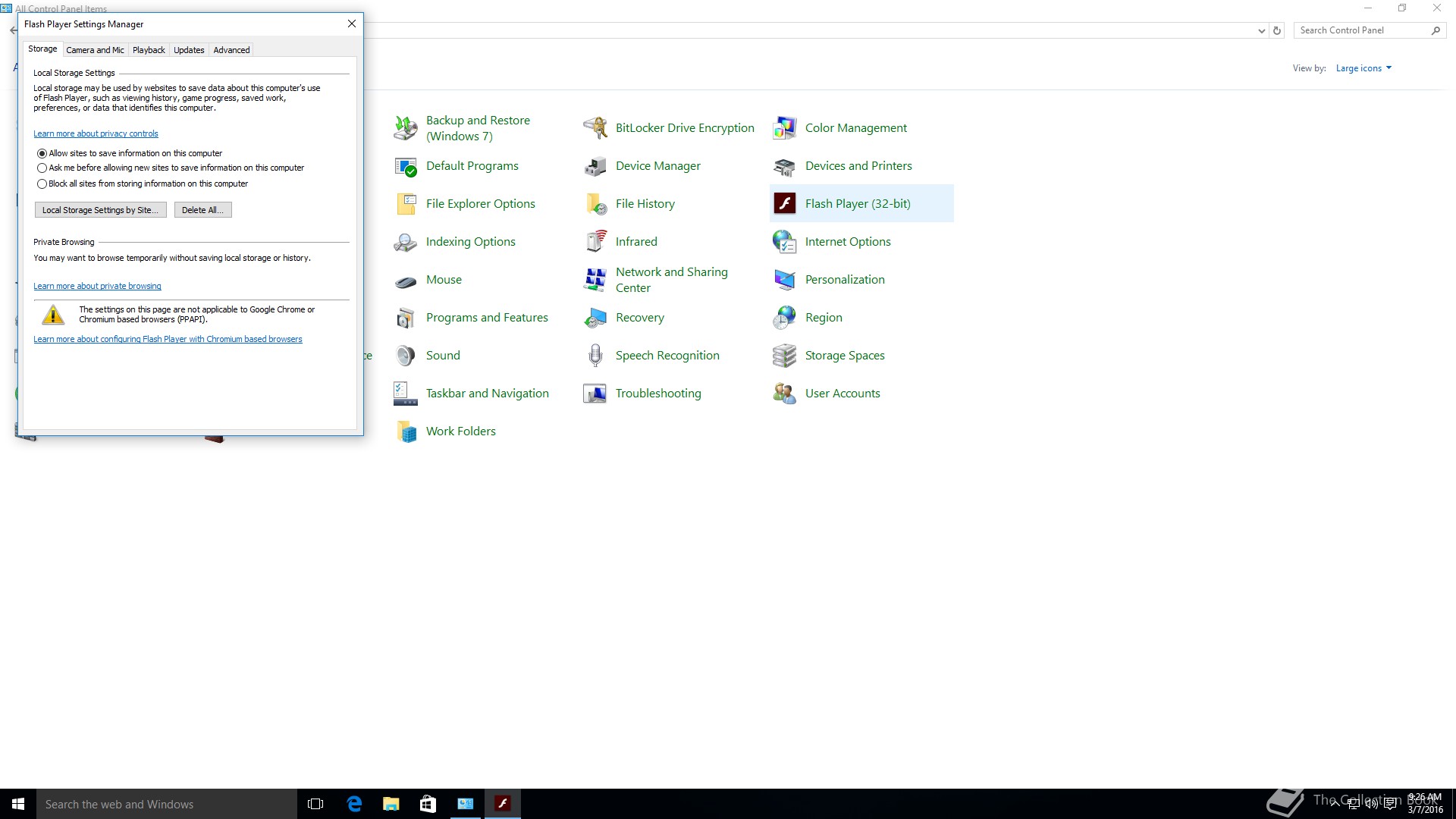Open Region icon

tap(785, 318)
